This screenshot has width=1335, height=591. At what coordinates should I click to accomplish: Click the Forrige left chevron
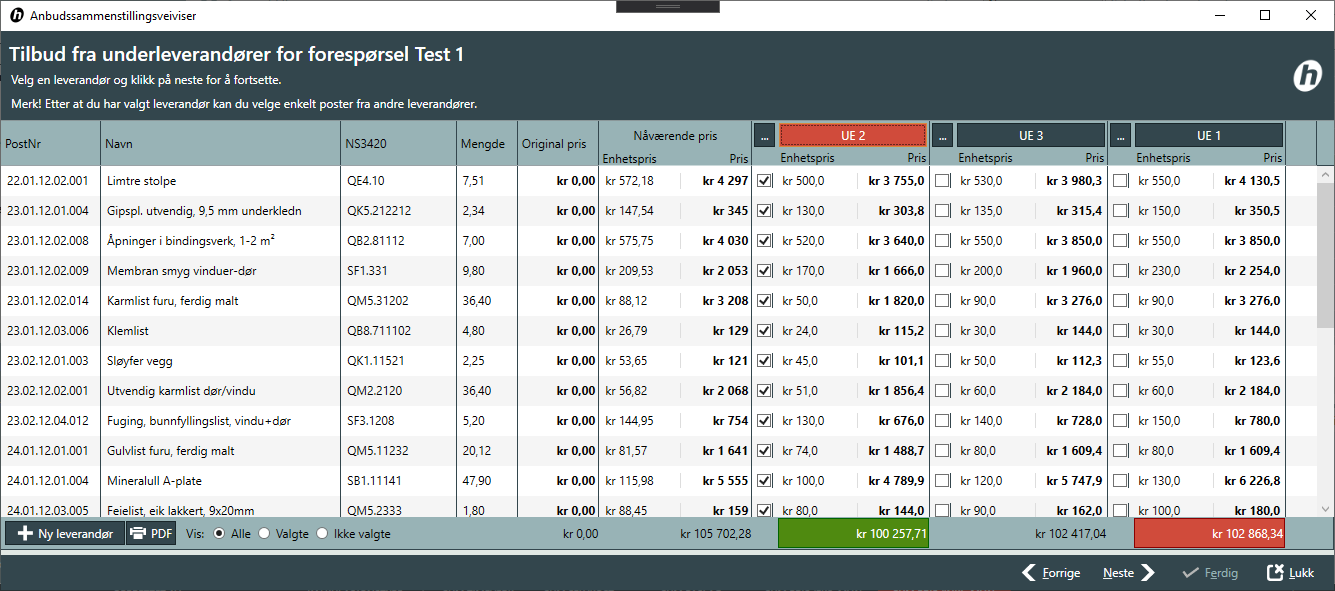1029,573
